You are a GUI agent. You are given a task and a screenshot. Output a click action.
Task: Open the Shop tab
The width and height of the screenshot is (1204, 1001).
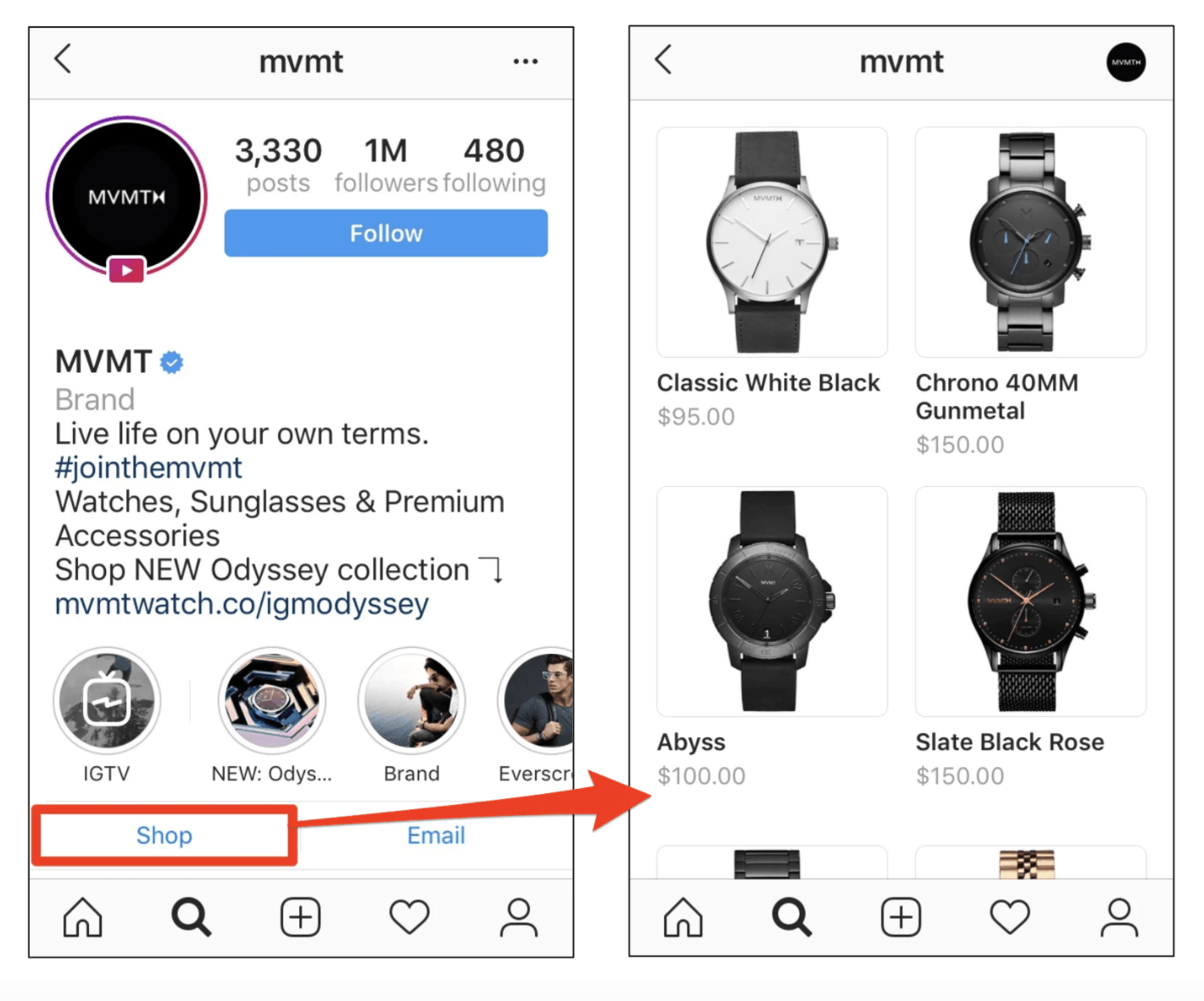coord(164,836)
